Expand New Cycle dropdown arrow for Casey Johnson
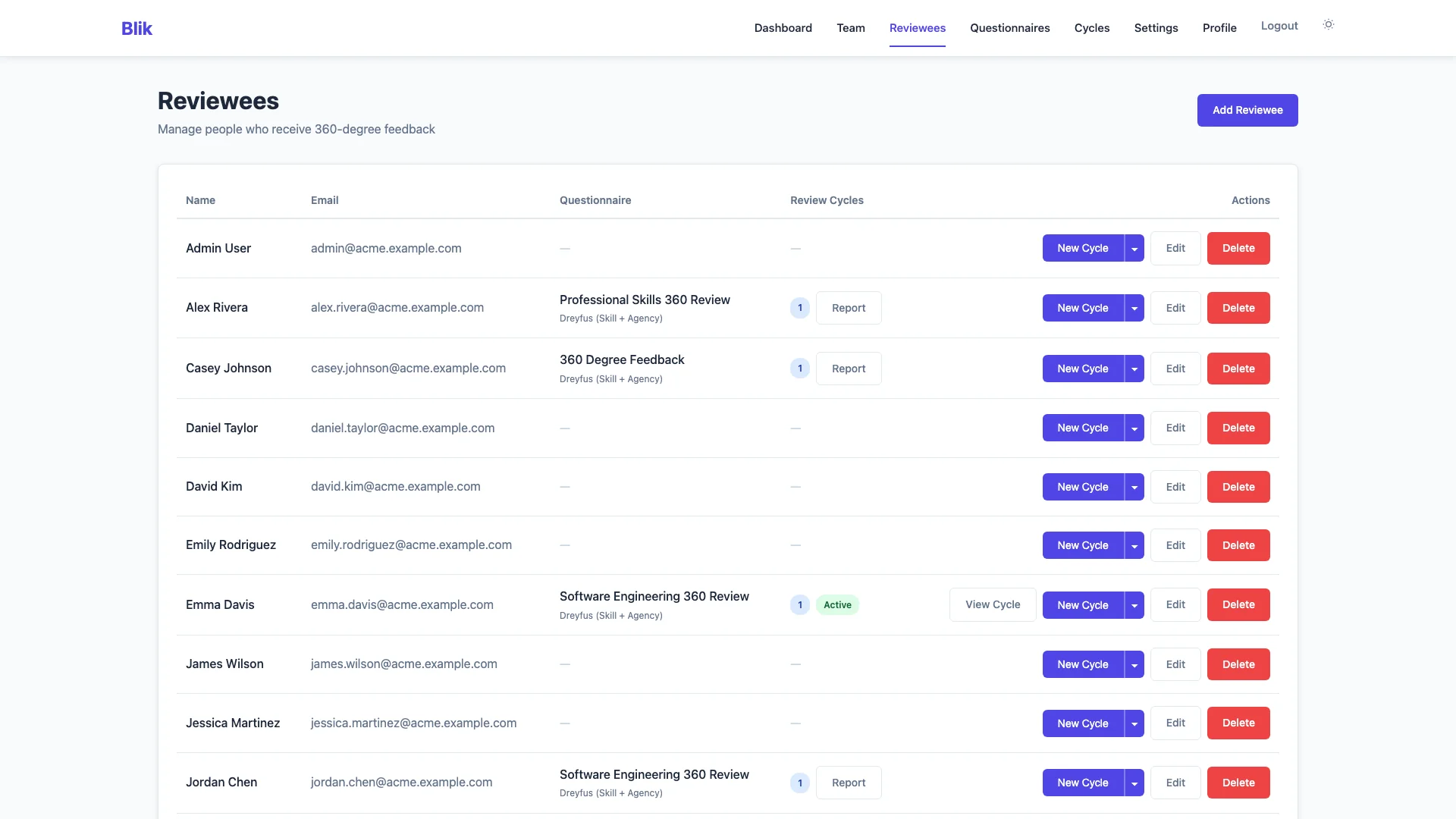1456x819 pixels. point(1134,369)
